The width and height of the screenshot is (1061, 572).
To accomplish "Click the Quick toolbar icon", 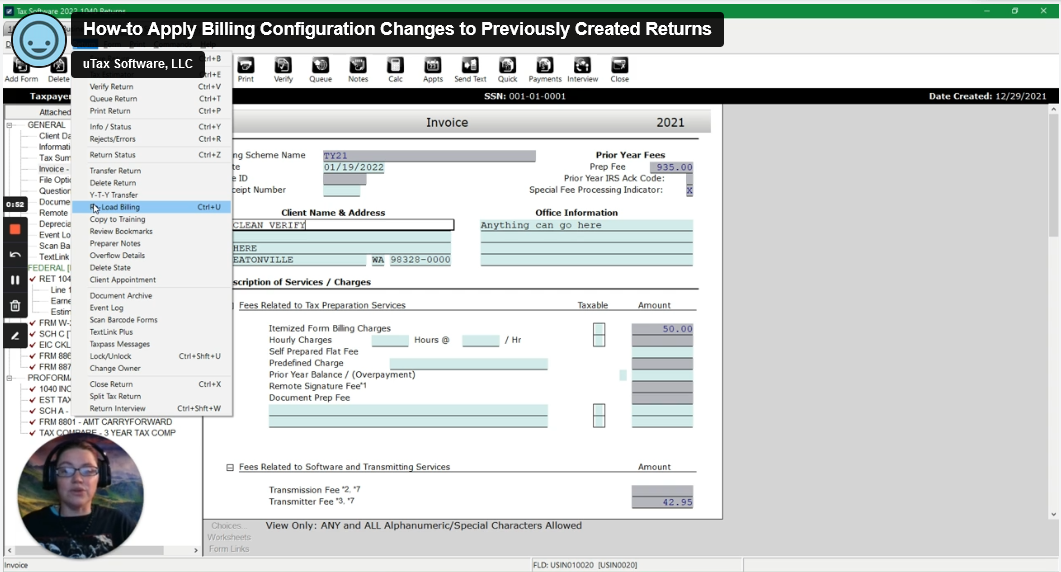I will (507, 70).
